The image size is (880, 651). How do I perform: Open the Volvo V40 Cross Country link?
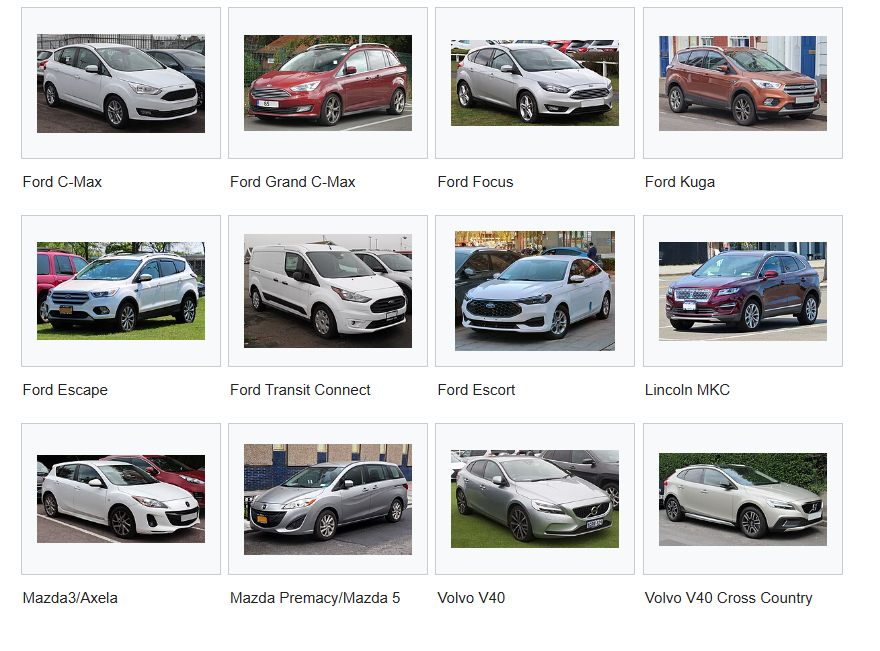pos(728,598)
